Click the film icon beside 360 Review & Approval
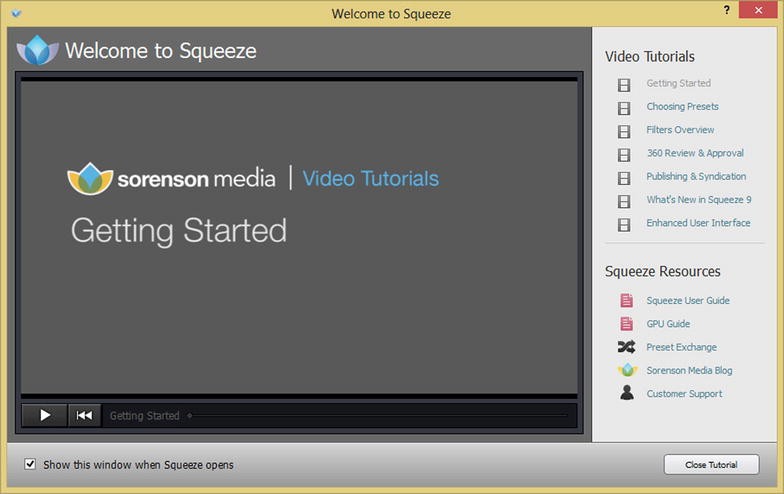Viewport: 784px width, 494px height. tap(624, 154)
